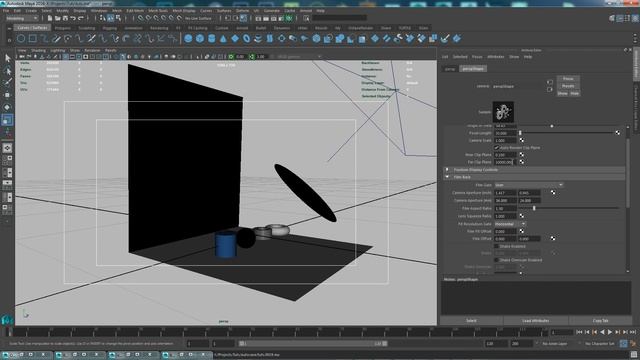Screen dimensions: 640x360
Task: Open animation preferences icon at bottom right
Action: tap(633, 344)
